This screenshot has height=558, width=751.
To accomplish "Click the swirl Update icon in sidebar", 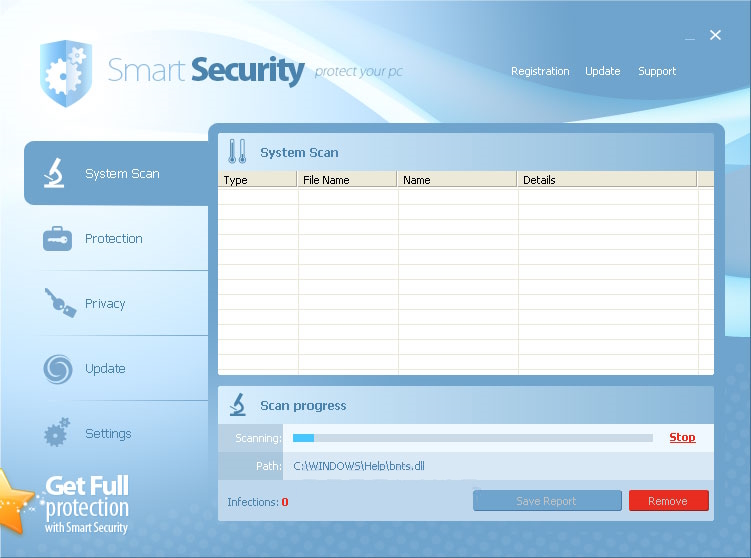I will (57, 369).
